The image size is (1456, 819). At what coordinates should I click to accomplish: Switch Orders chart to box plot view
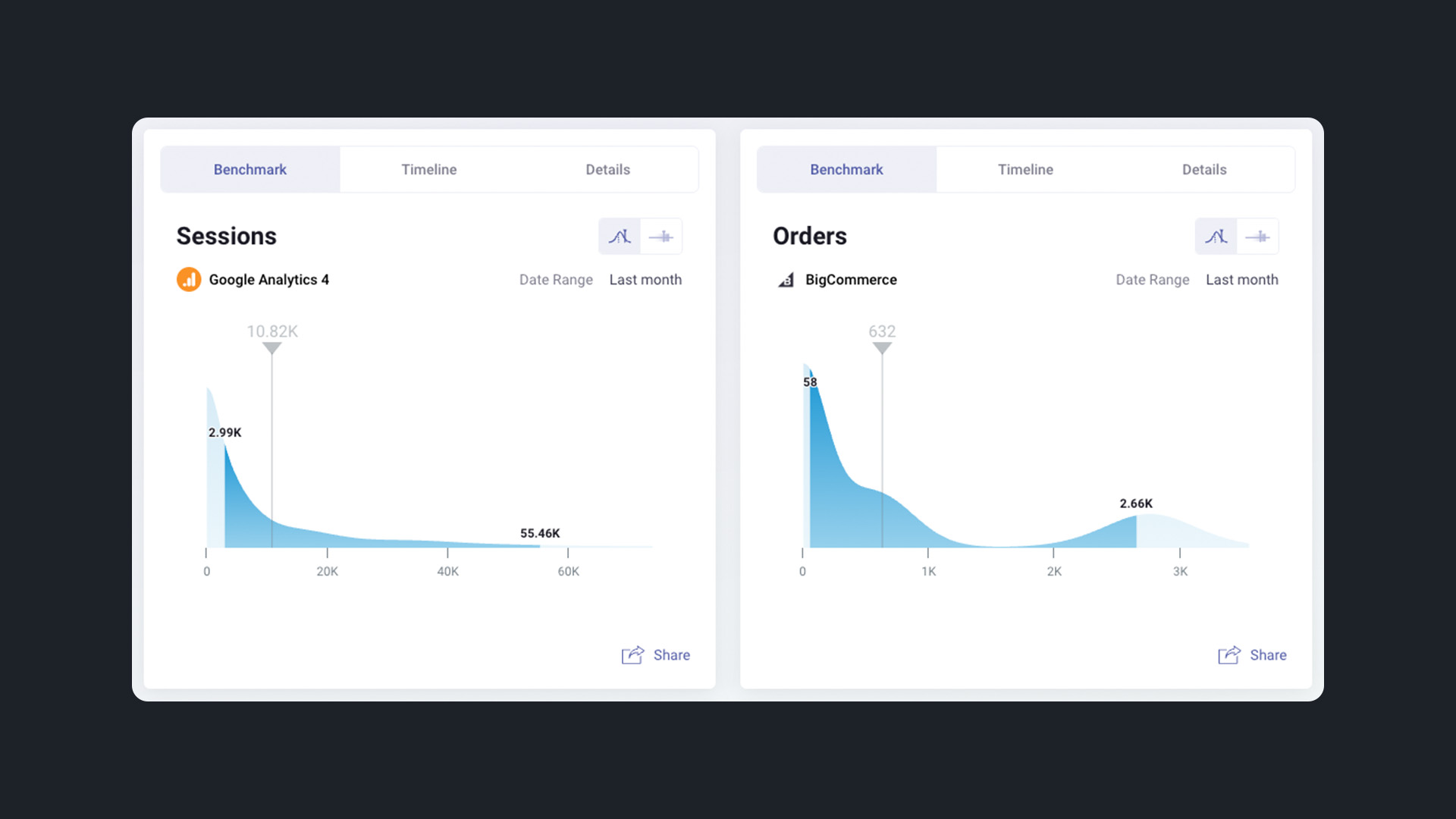(x=1257, y=237)
